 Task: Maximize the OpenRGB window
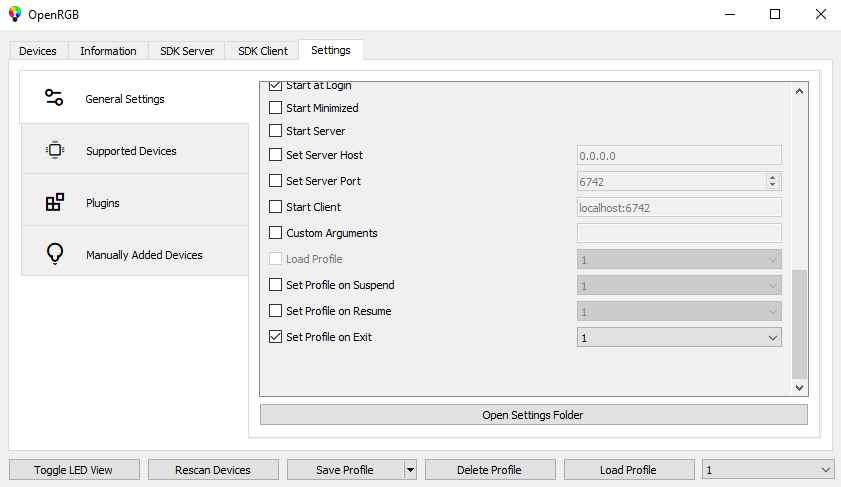[x=775, y=14]
